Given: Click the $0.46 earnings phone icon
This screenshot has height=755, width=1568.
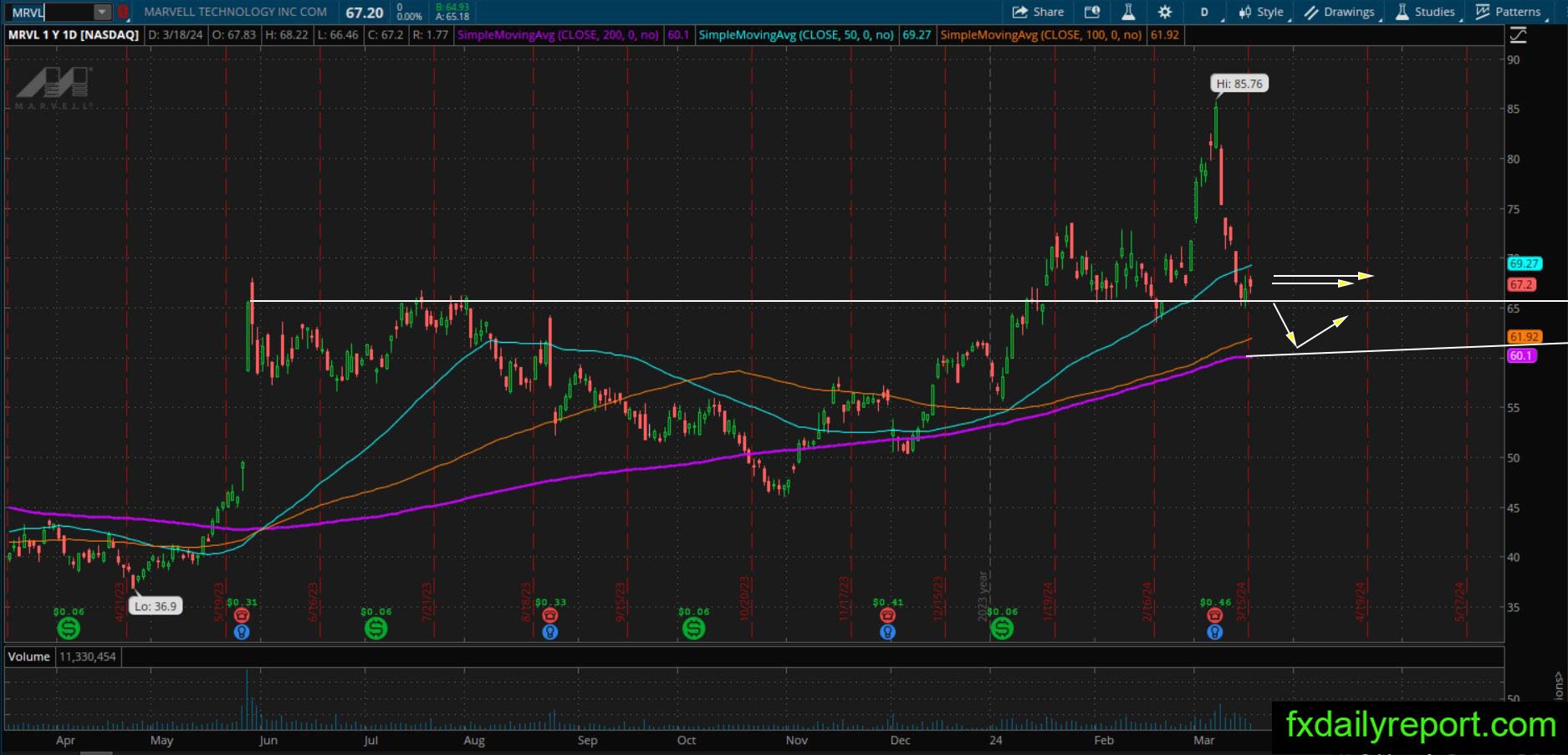Looking at the screenshot, I should pos(1214,615).
